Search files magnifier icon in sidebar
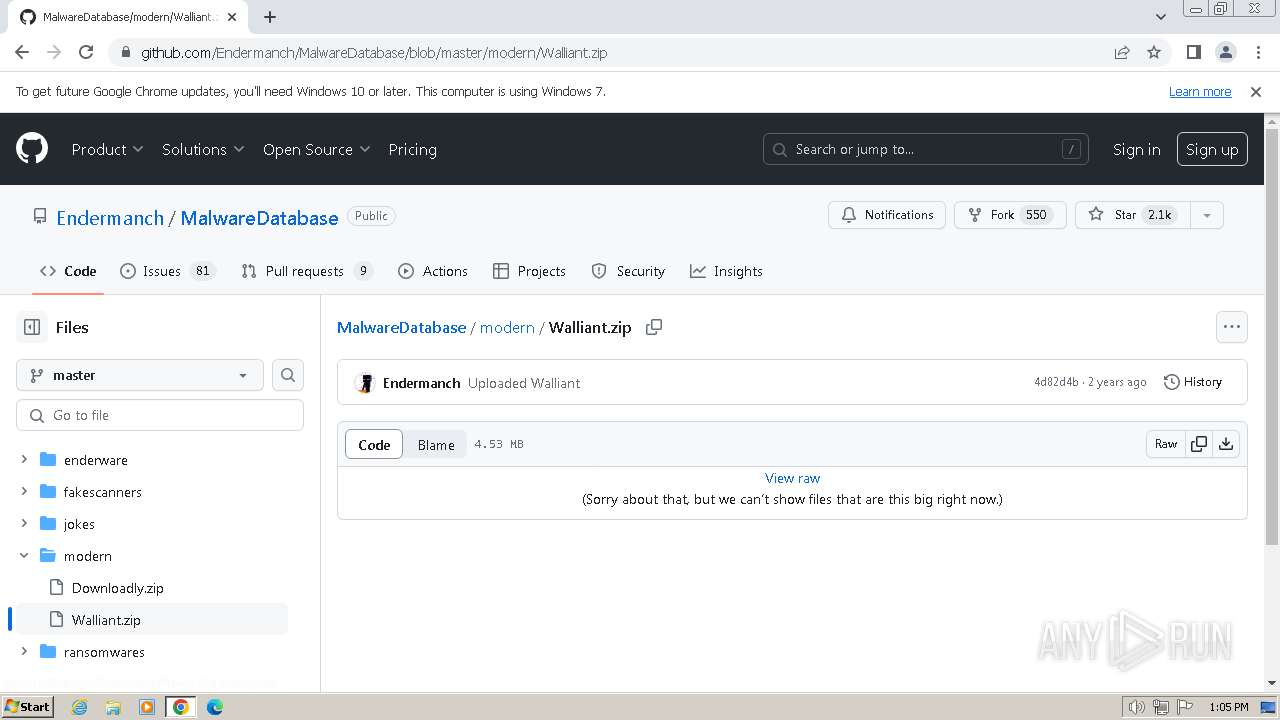The width and height of the screenshot is (1280, 720). click(x=288, y=375)
